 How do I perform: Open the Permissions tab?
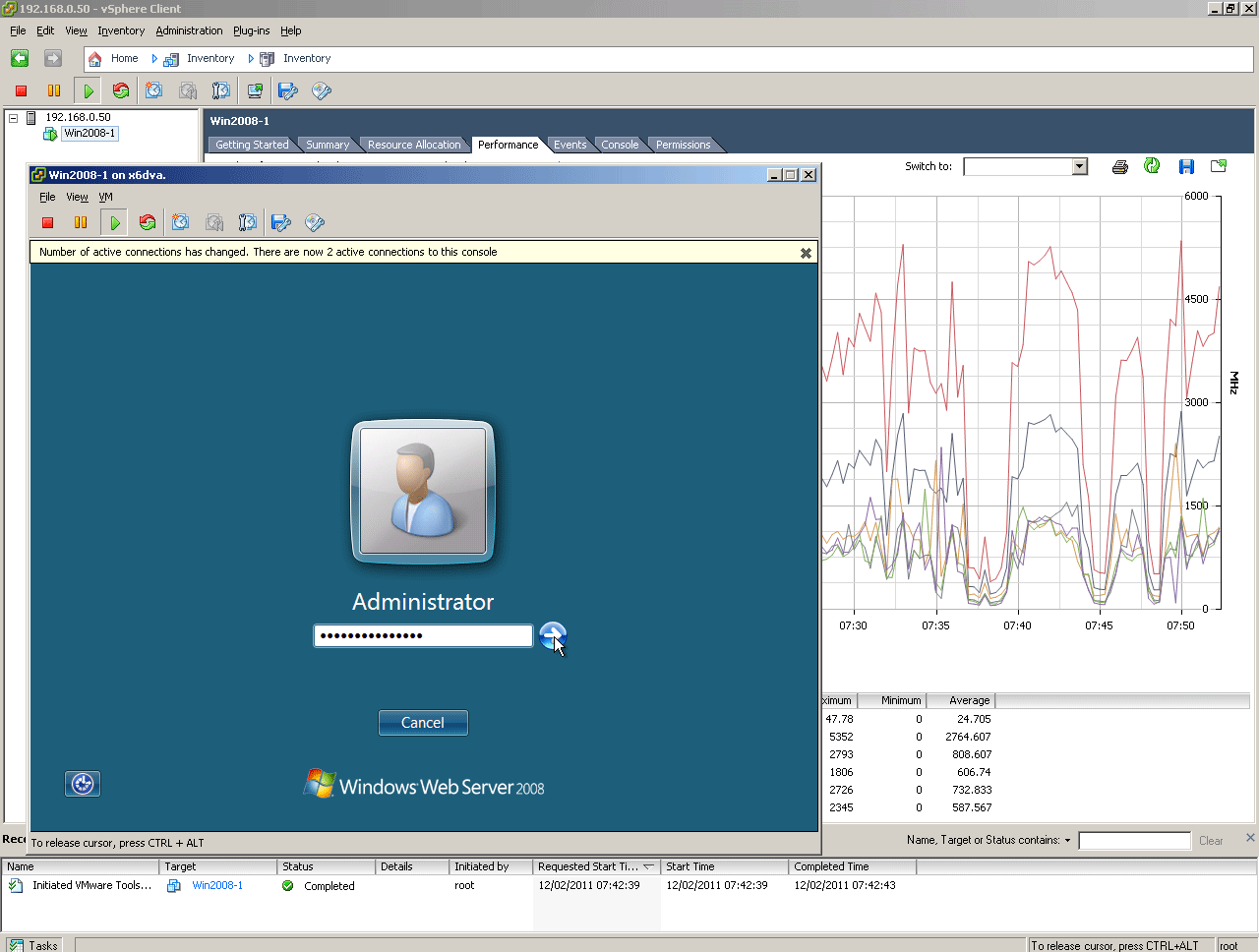pyautogui.click(x=683, y=146)
